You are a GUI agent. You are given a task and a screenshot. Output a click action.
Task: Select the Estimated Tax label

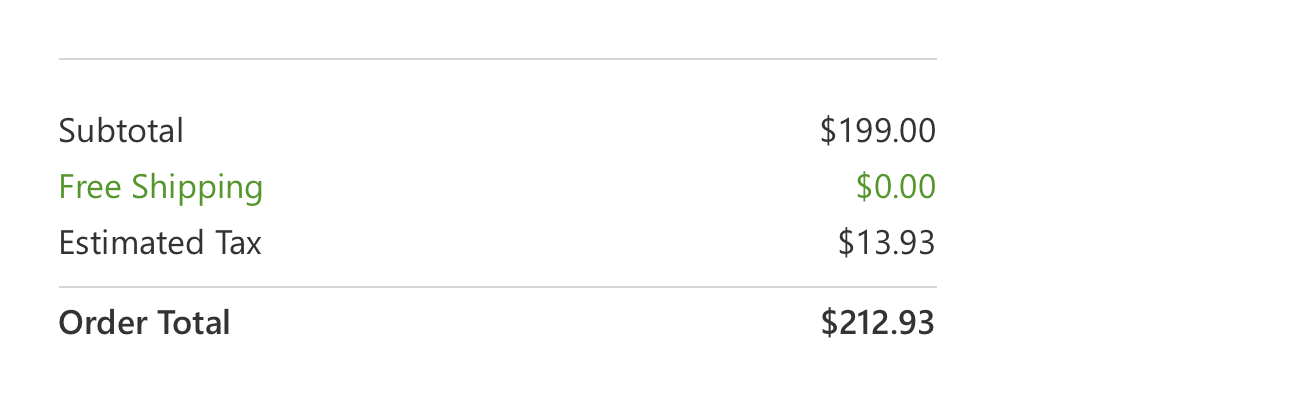(x=160, y=243)
